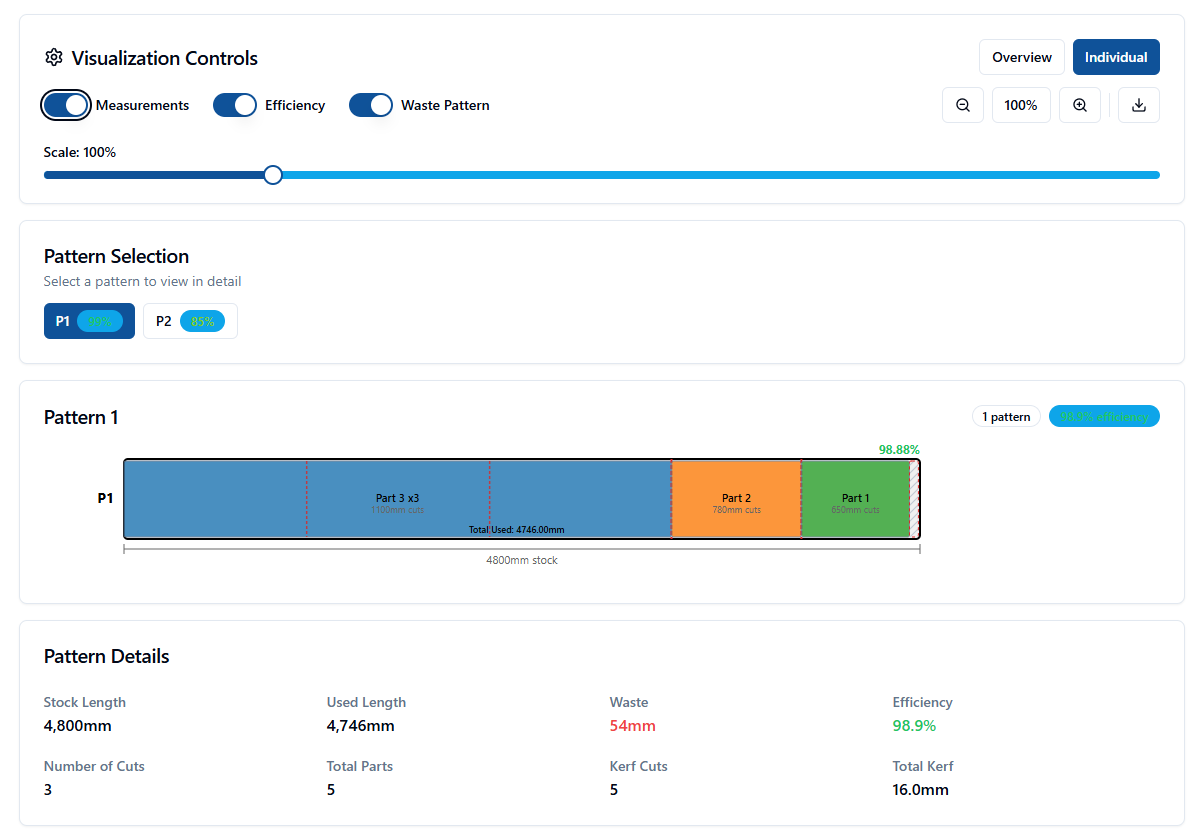Image resolution: width=1194 pixels, height=839 pixels.
Task: Disable the Waste Pattern switch
Action: (371, 105)
